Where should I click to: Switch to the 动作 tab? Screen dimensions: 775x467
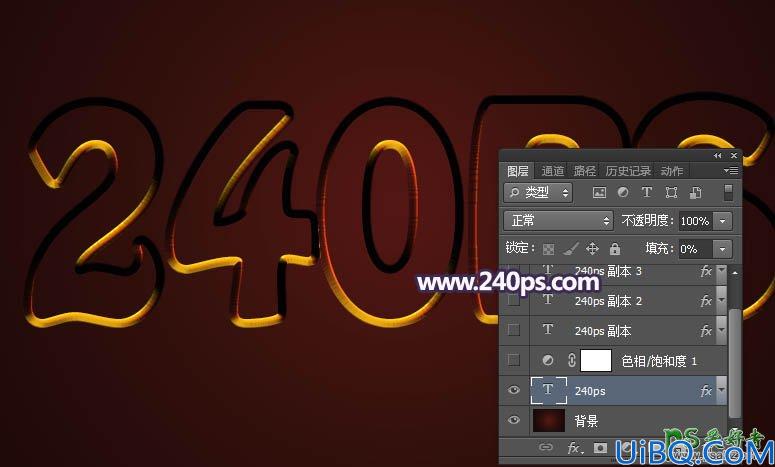pos(672,171)
